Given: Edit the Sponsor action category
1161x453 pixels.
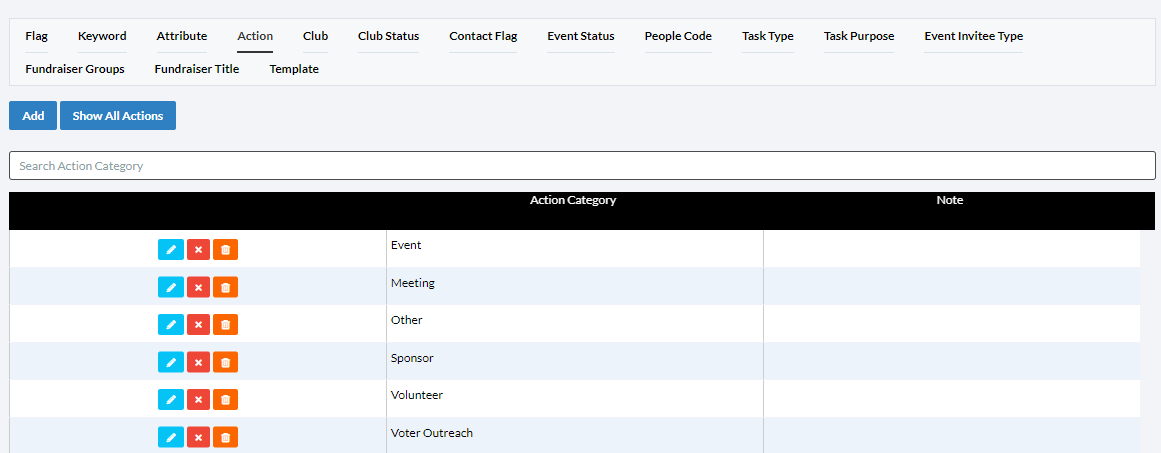Looking at the screenshot, I should [x=170, y=362].
